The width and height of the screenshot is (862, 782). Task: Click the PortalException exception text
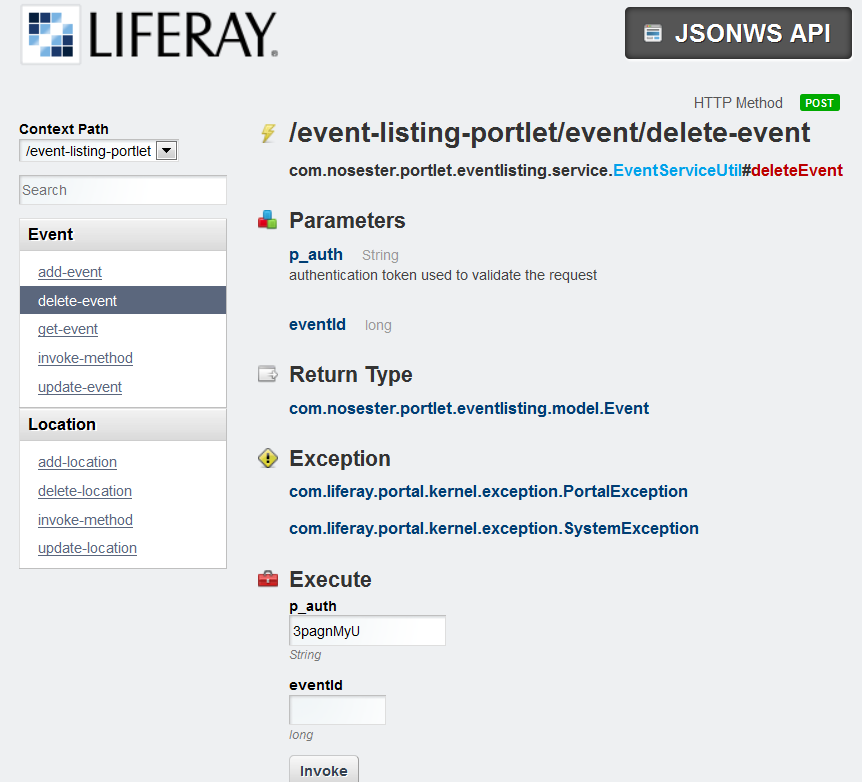pyautogui.click(x=488, y=491)
